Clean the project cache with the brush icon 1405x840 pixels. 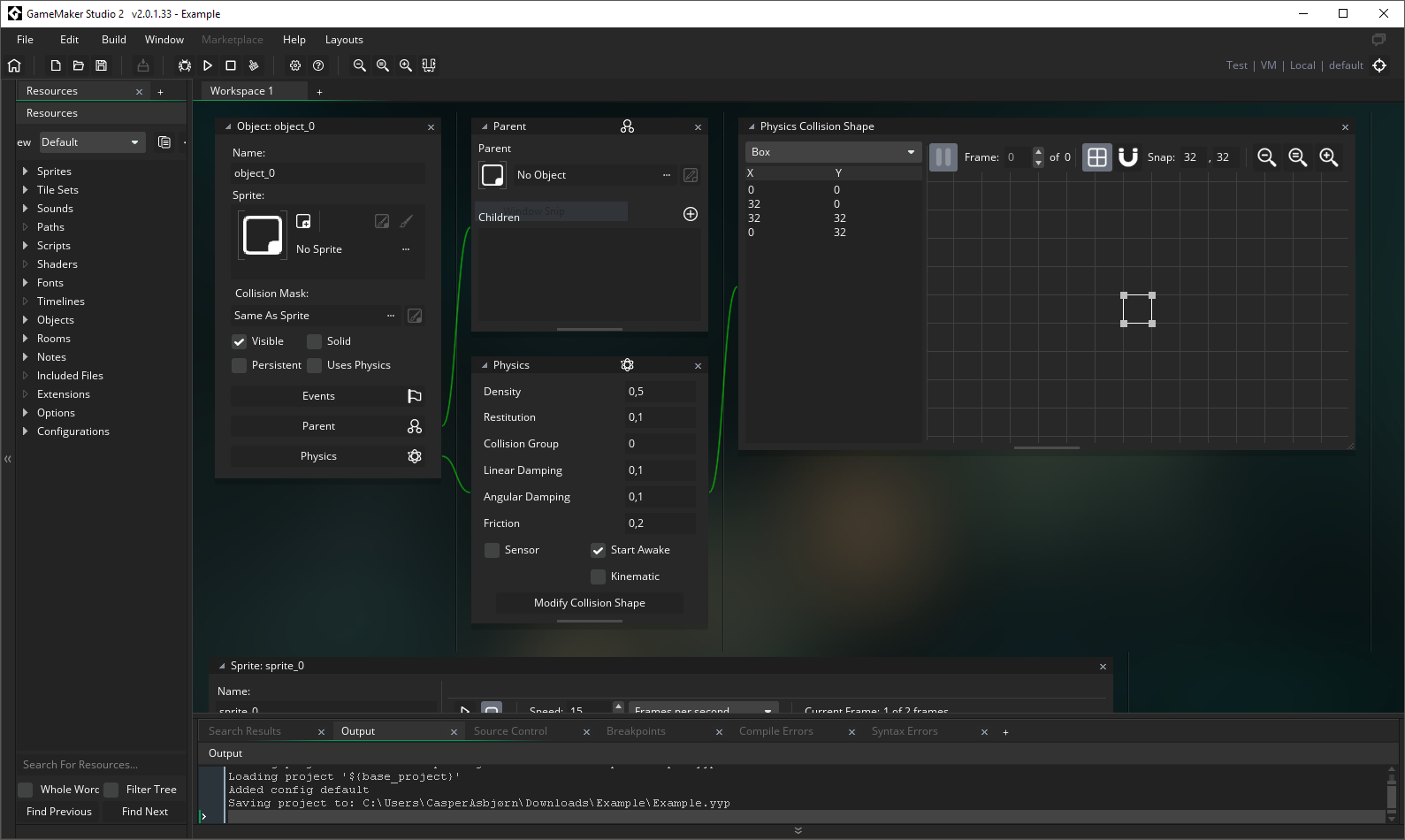click(x=254, y=65)
